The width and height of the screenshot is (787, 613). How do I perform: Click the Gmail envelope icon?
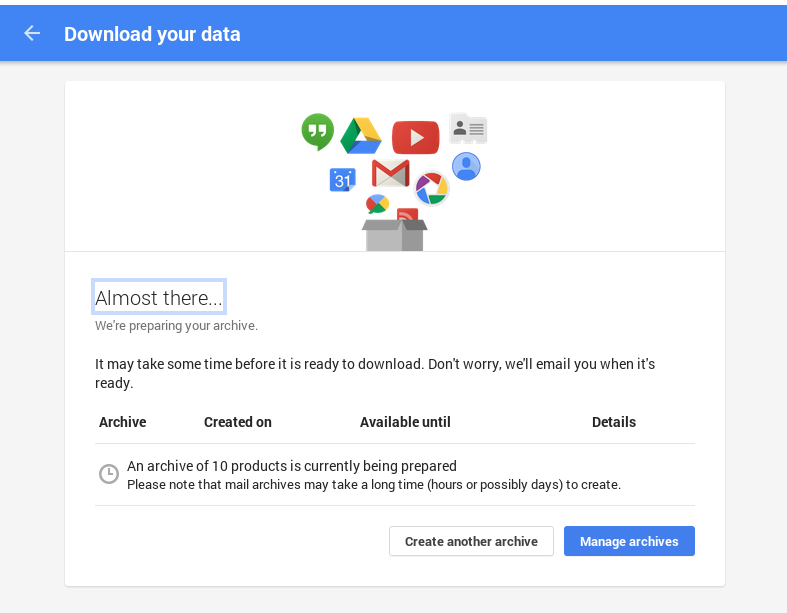pos(390,173)
